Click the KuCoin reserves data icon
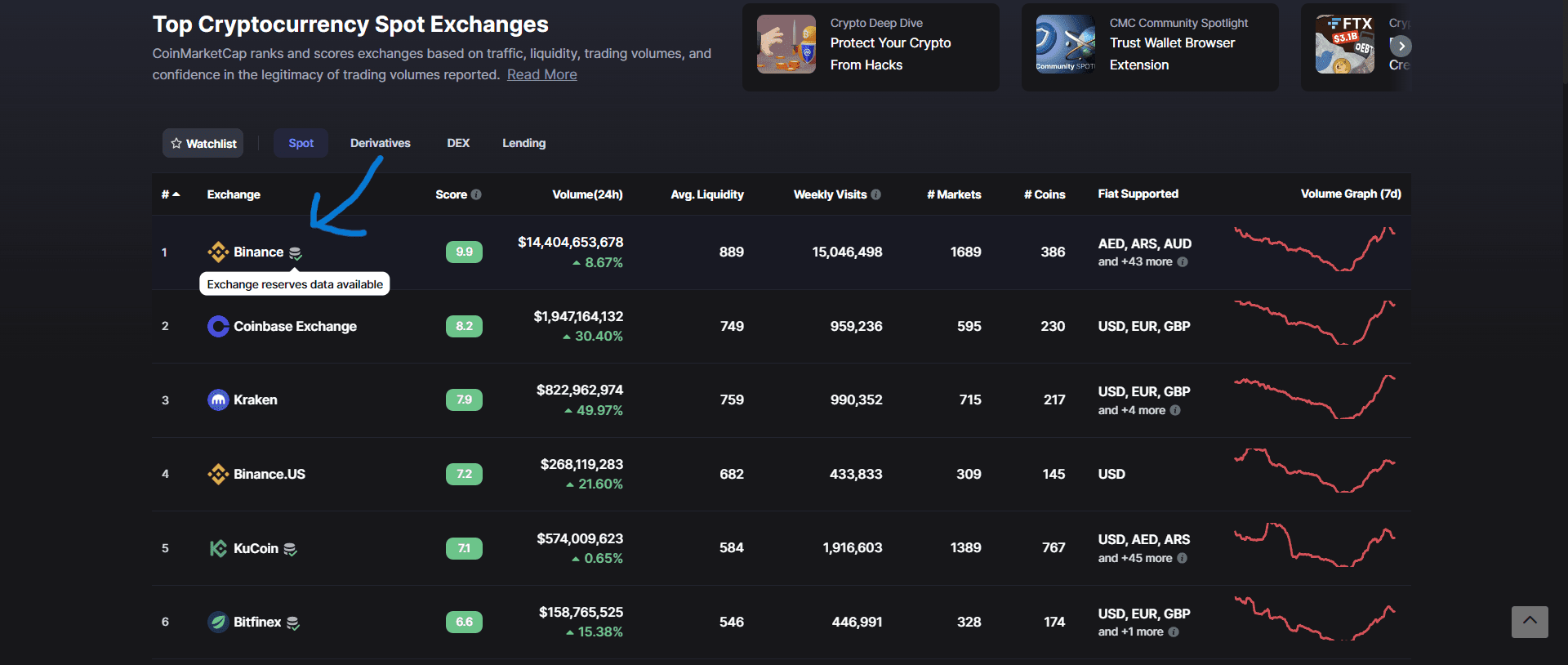1568x665 pixels. 290,549
